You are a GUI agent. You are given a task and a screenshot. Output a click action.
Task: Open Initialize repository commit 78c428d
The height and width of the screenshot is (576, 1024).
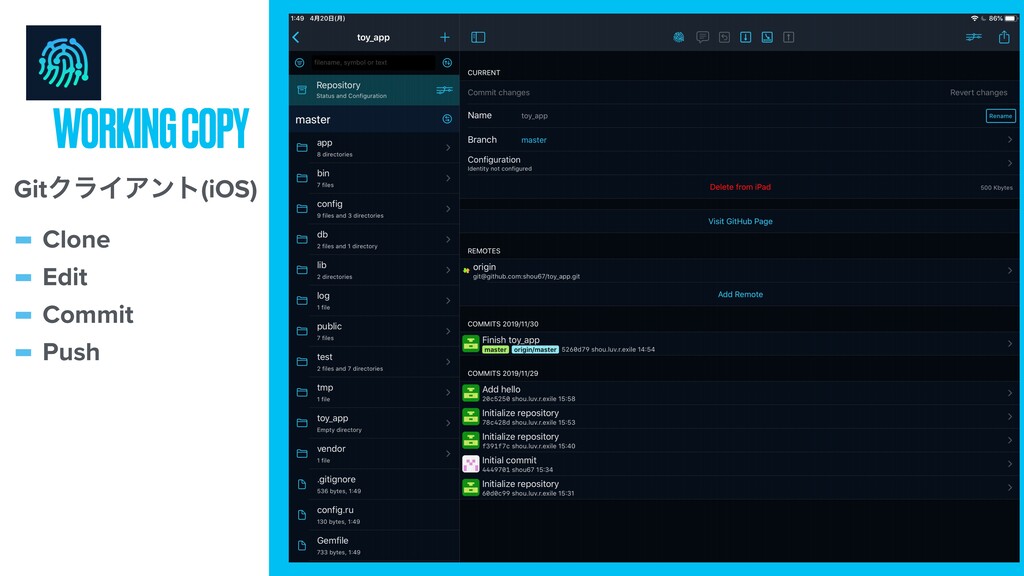[x=739, y=417]
